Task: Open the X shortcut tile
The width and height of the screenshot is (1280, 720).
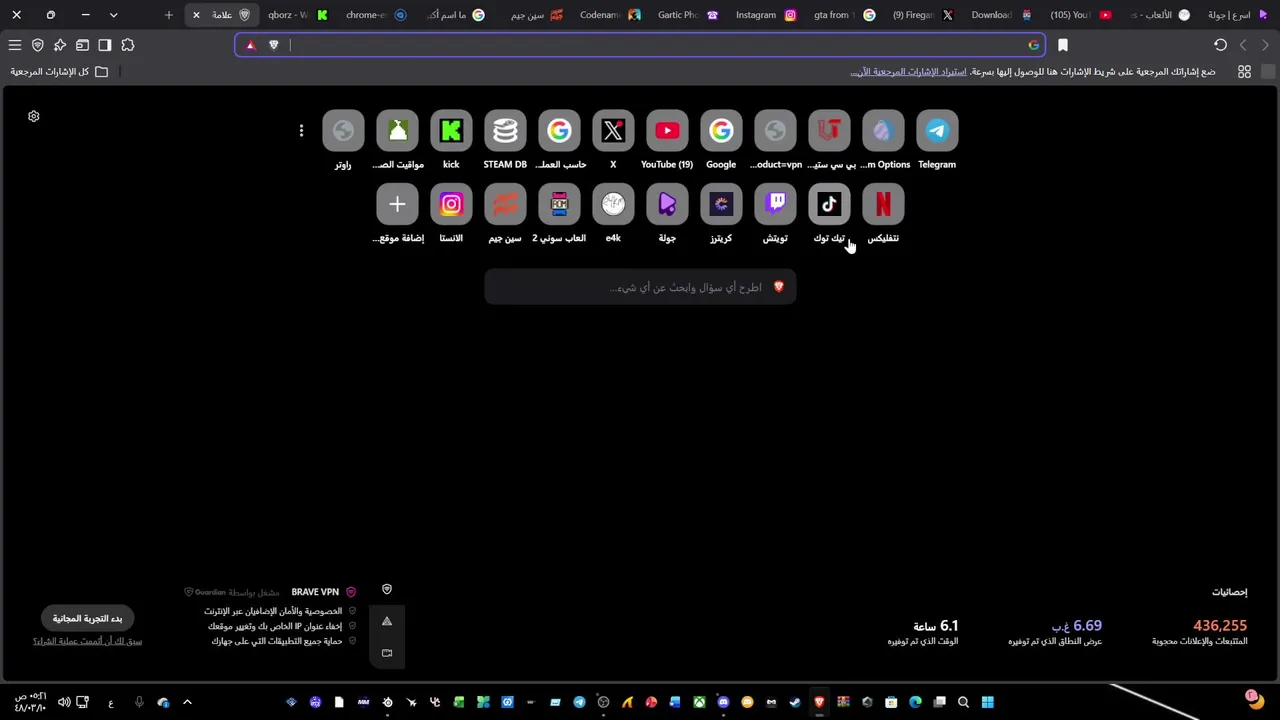Action: [x=613, y=131]
